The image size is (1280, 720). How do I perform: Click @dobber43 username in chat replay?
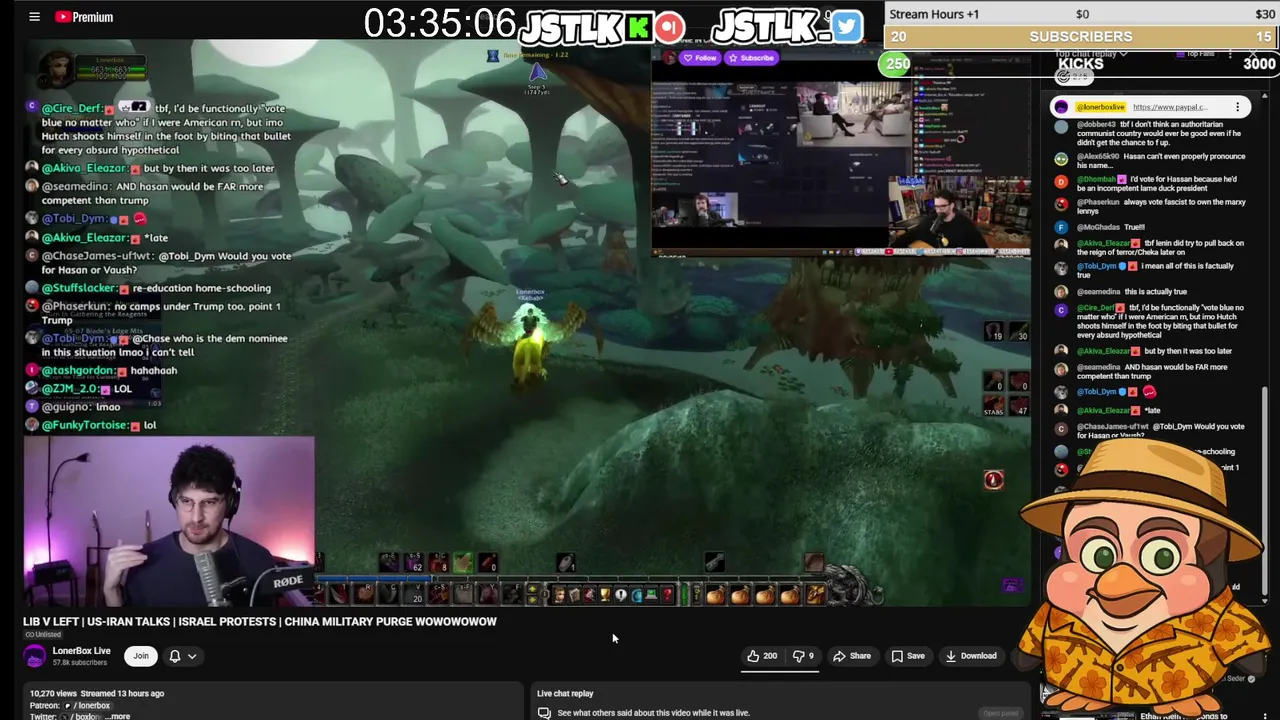[x=1097, y=125]
